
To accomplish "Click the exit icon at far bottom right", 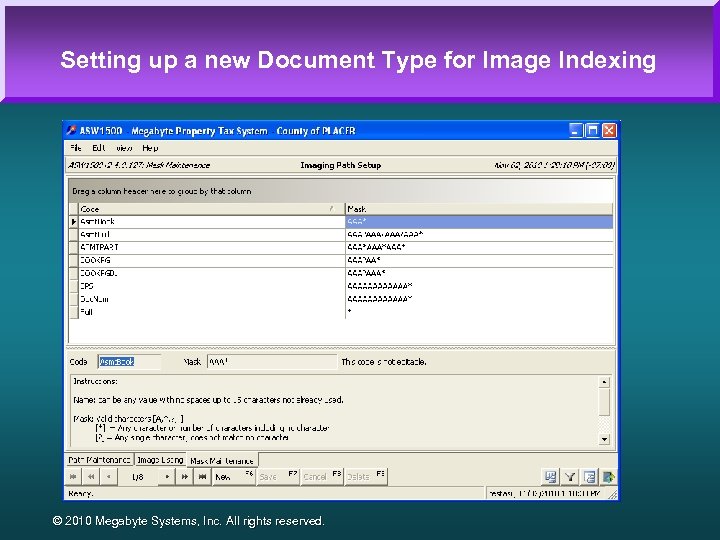I will coord(609,477).
